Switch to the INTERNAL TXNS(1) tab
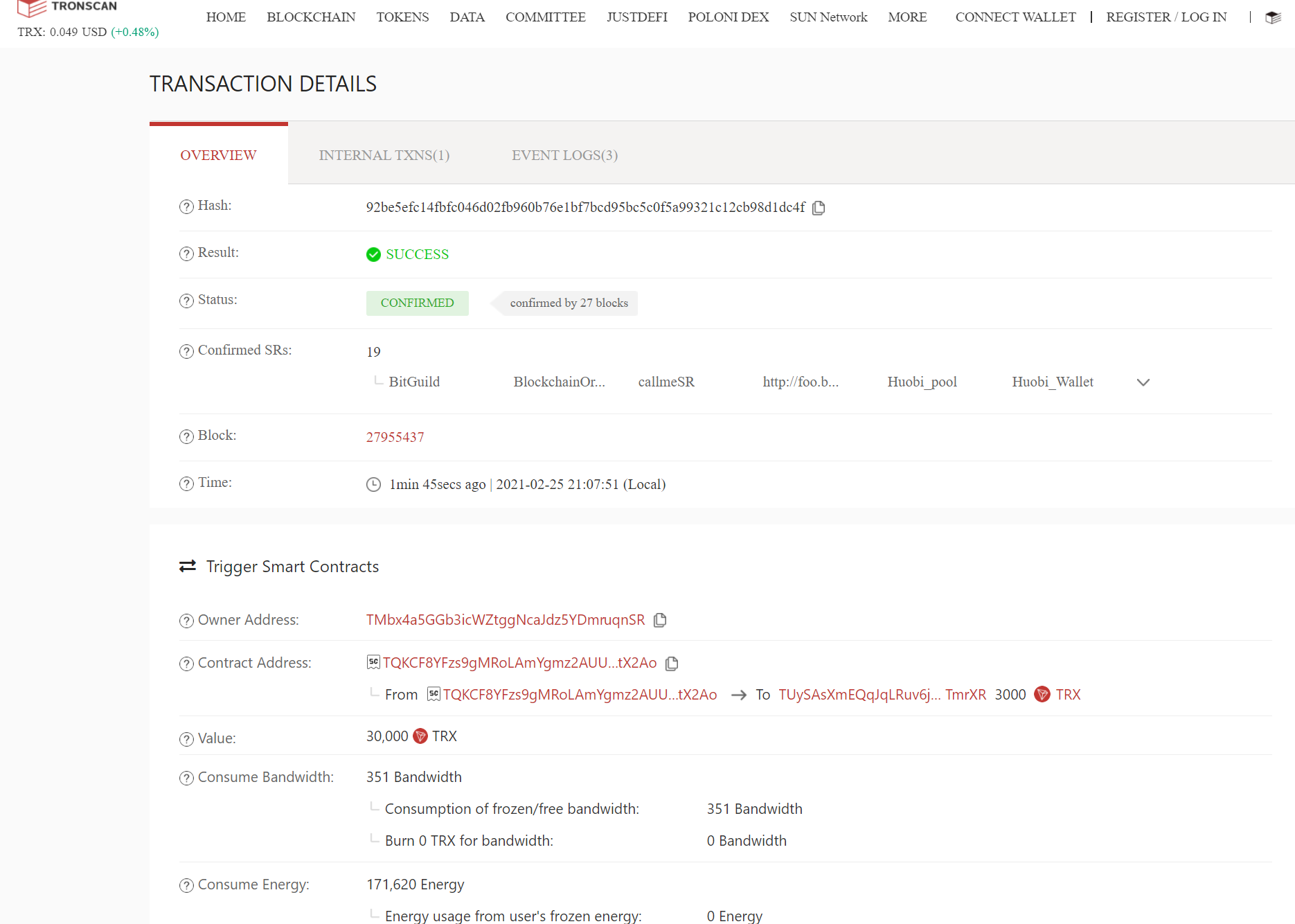This screenshot has width=1295, height=924. point(384,155)
